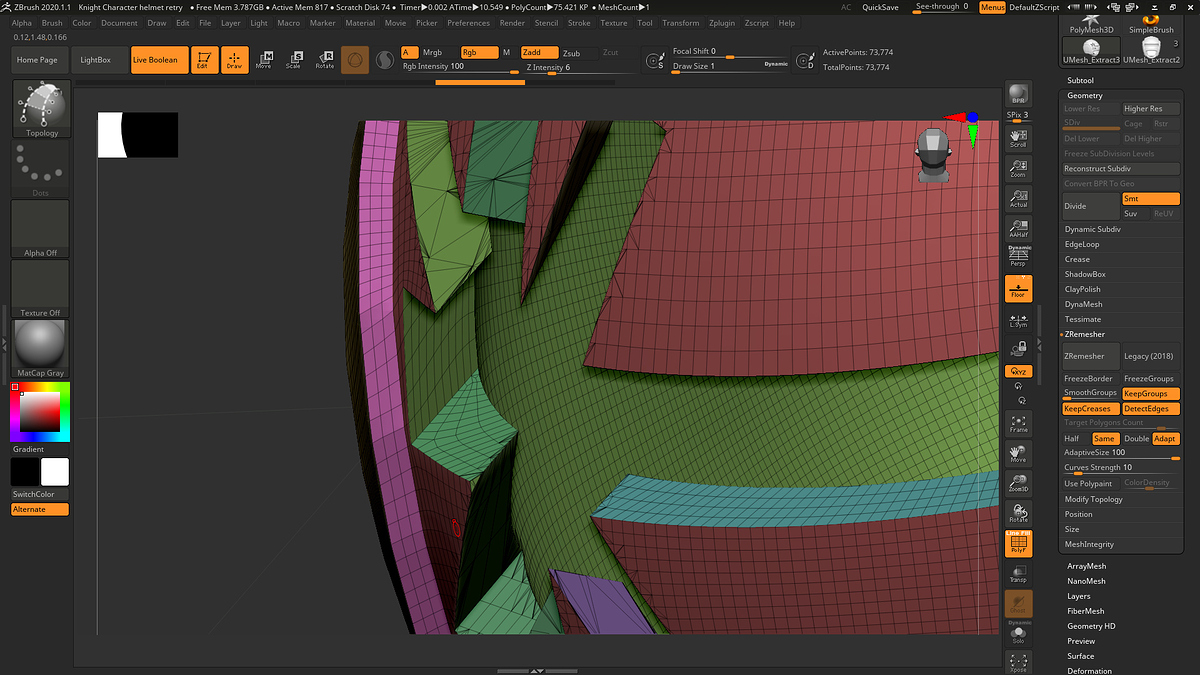Screen dimensions: 1200x675
Task: Open the Transform menu
Action: [681, 22]
